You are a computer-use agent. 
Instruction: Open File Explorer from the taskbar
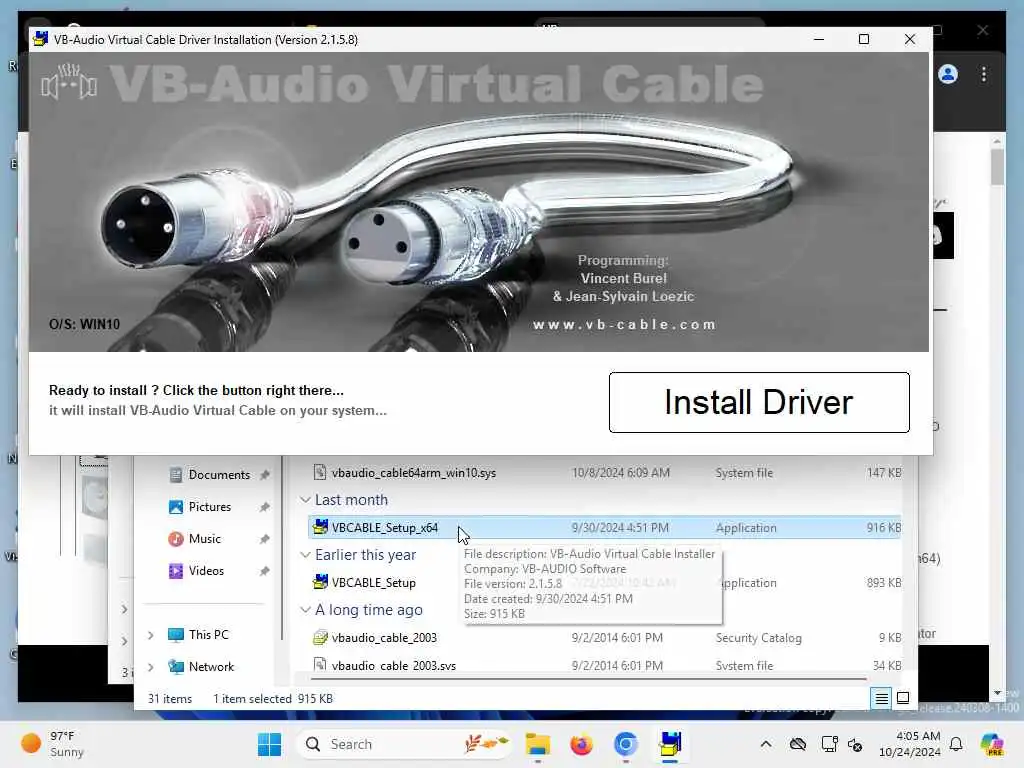point(537,744)
